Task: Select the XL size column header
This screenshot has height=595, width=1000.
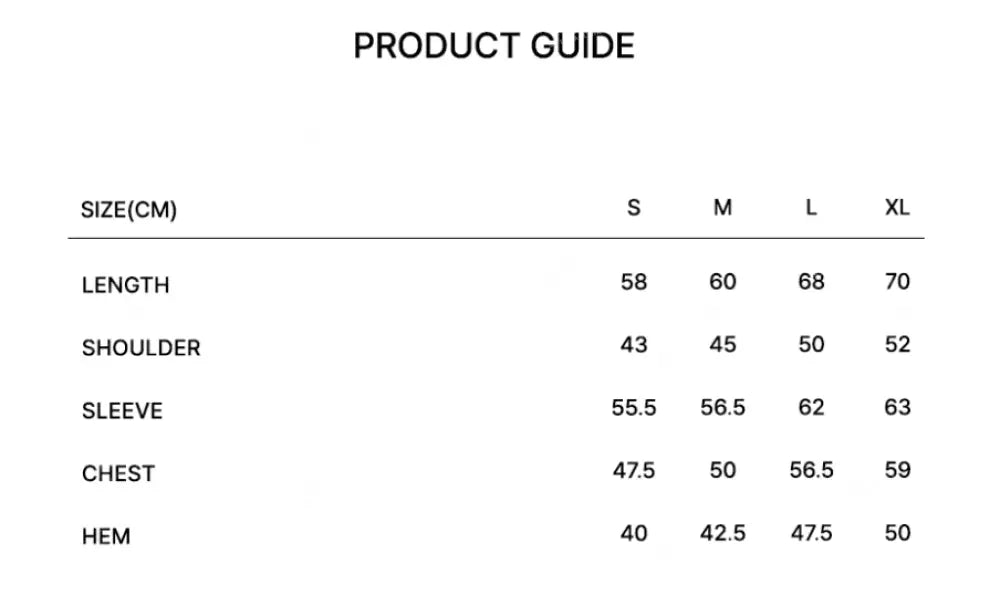Action: pos(897,208)
